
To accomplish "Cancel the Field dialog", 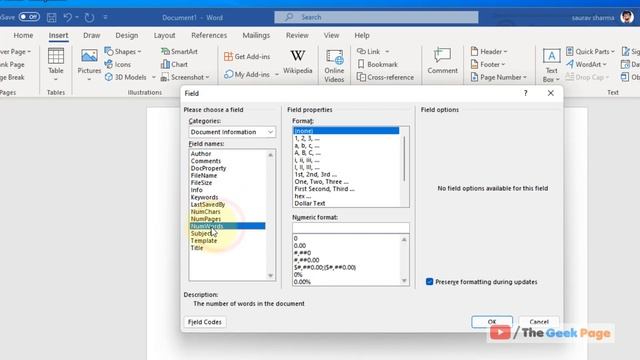I will pos(539,322).
